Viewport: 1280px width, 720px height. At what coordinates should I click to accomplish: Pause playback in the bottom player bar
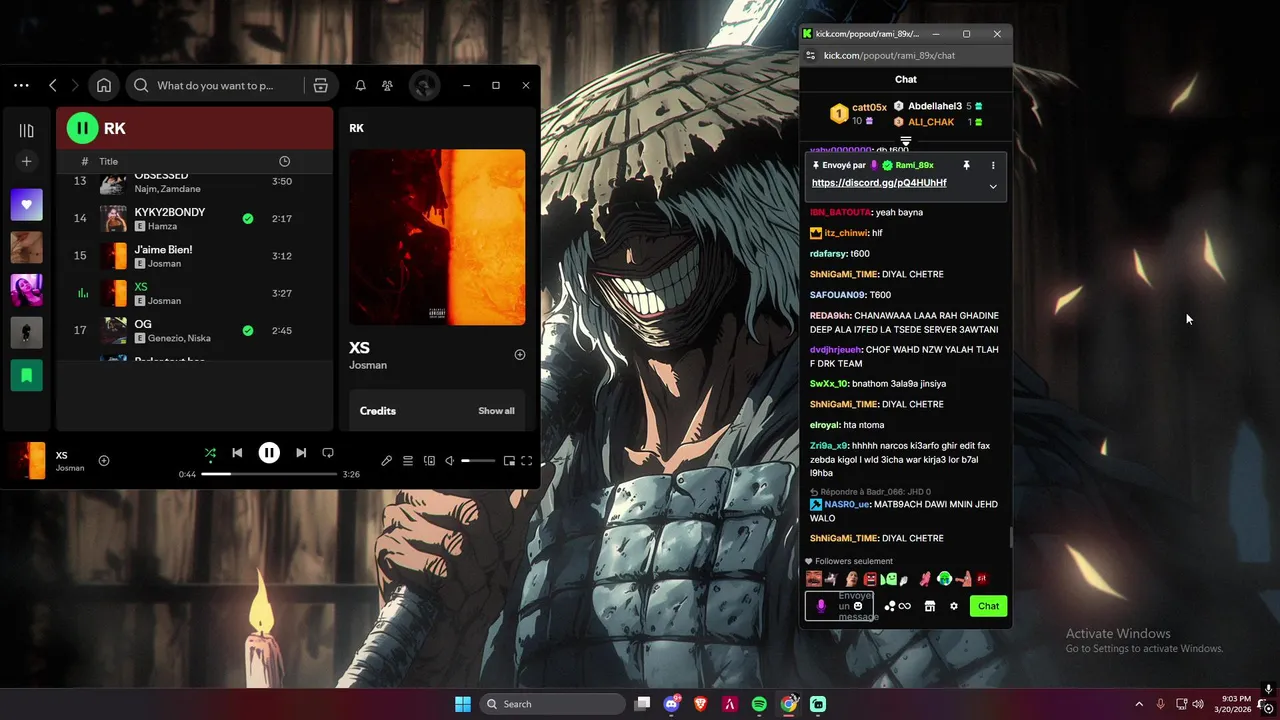click(269, 453)
